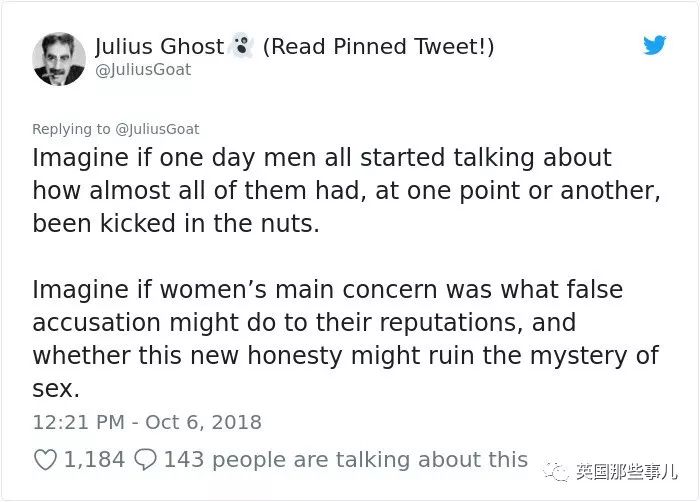The width and height of the screenshot is (700, 502).
Task: Open replies via the speech bubble icon
Action: tap(146, 460)
